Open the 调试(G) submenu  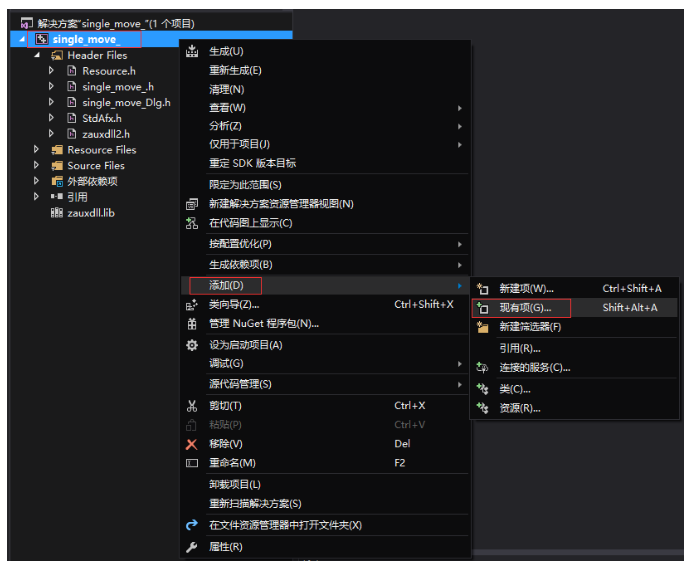325,364
